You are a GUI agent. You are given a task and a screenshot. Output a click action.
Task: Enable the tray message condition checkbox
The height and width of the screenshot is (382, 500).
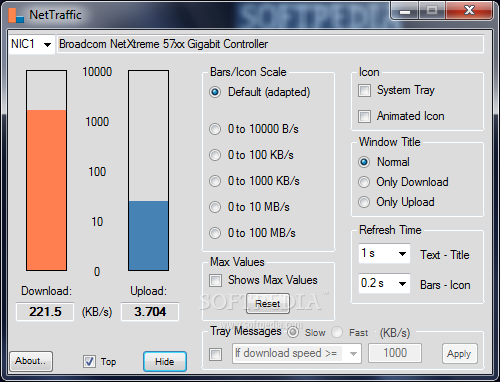(215, 354)
